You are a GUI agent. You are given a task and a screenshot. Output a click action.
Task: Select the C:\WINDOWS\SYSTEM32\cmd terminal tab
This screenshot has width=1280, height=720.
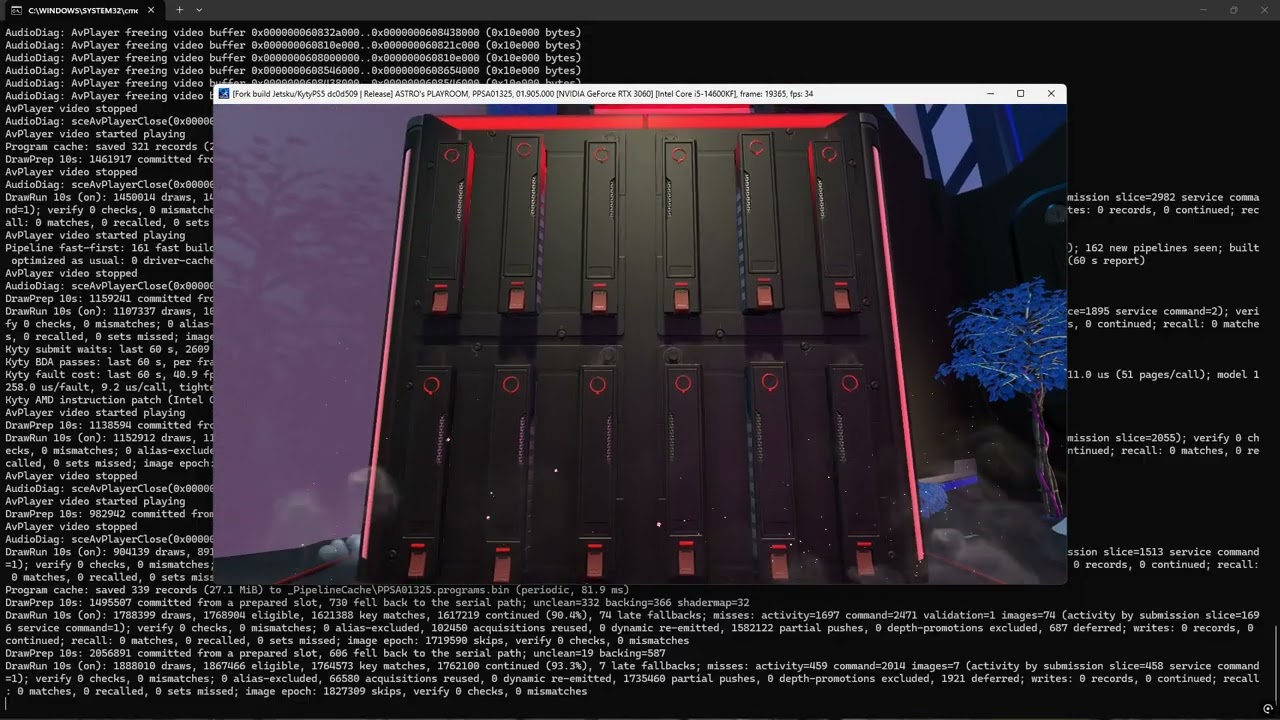[82, 10]
